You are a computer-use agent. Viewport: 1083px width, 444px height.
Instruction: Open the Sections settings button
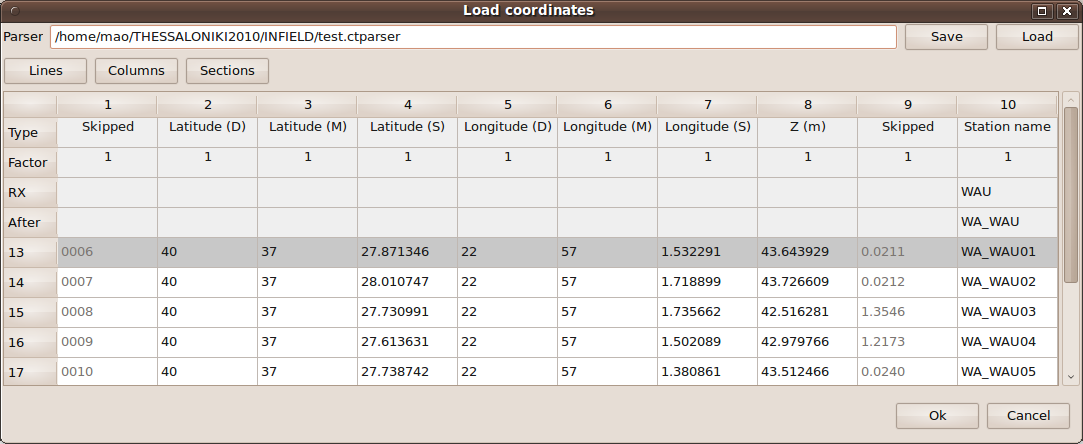coord(227,71)
